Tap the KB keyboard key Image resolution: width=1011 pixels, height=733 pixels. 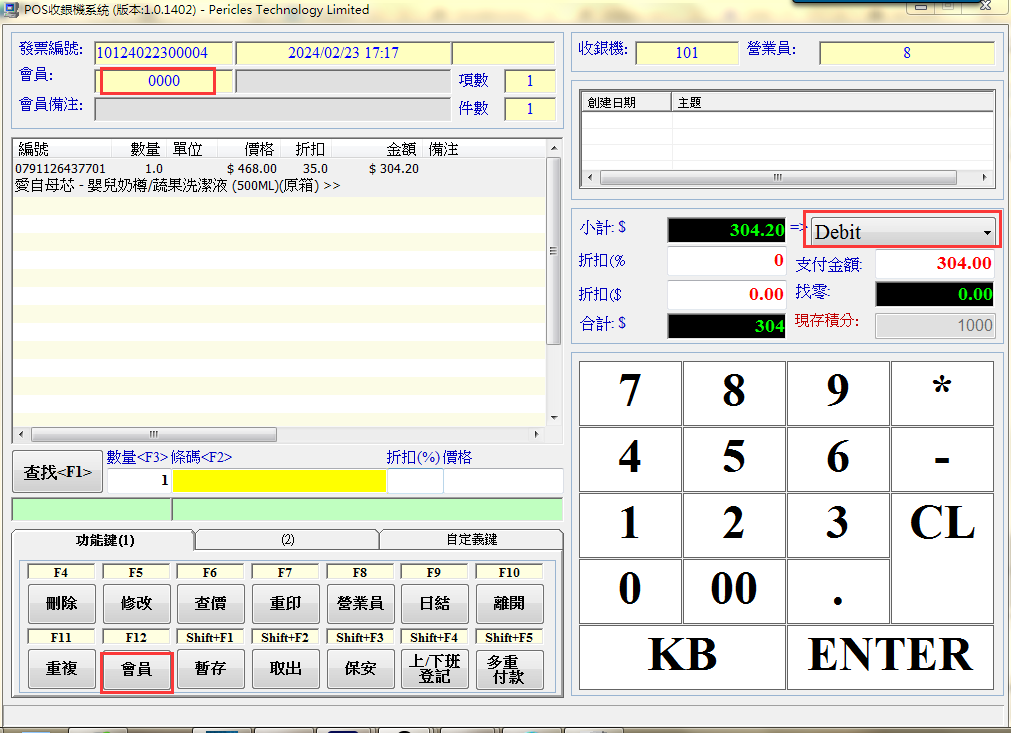click(x=682, y=656)
